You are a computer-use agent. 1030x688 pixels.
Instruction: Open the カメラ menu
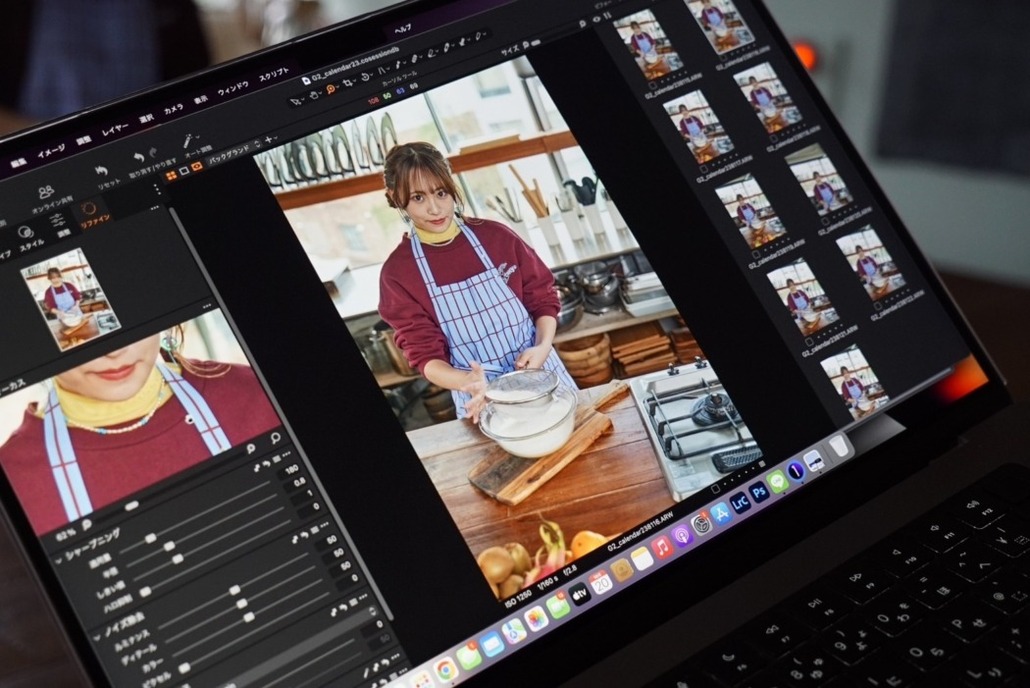pos(173,108)
